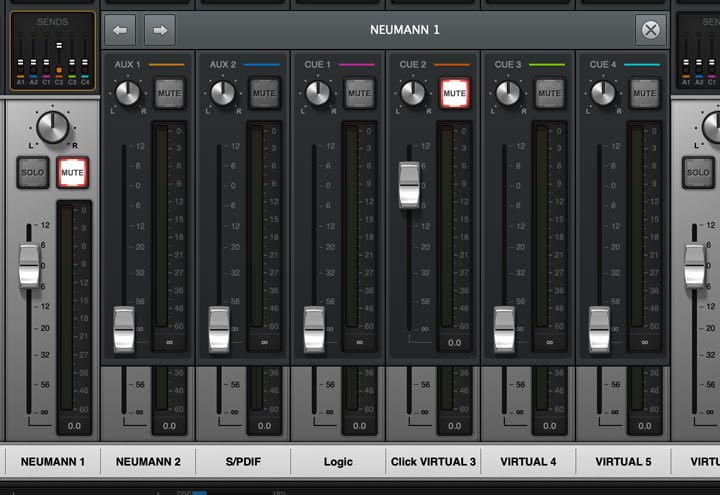The image size is (720, 495).
Task: Click the CUE 1 pan knob
Action: (x=318, y=93)
